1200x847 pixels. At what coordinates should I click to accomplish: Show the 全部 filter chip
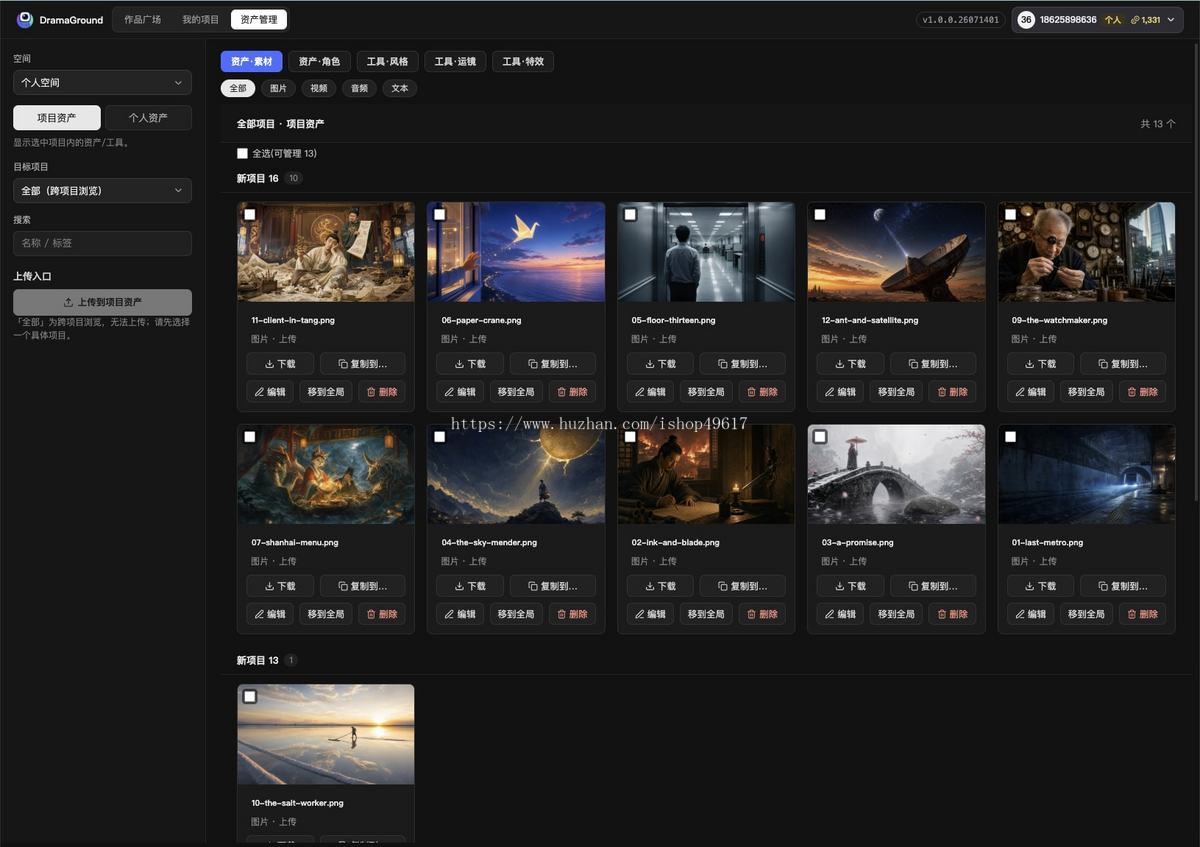237,88
